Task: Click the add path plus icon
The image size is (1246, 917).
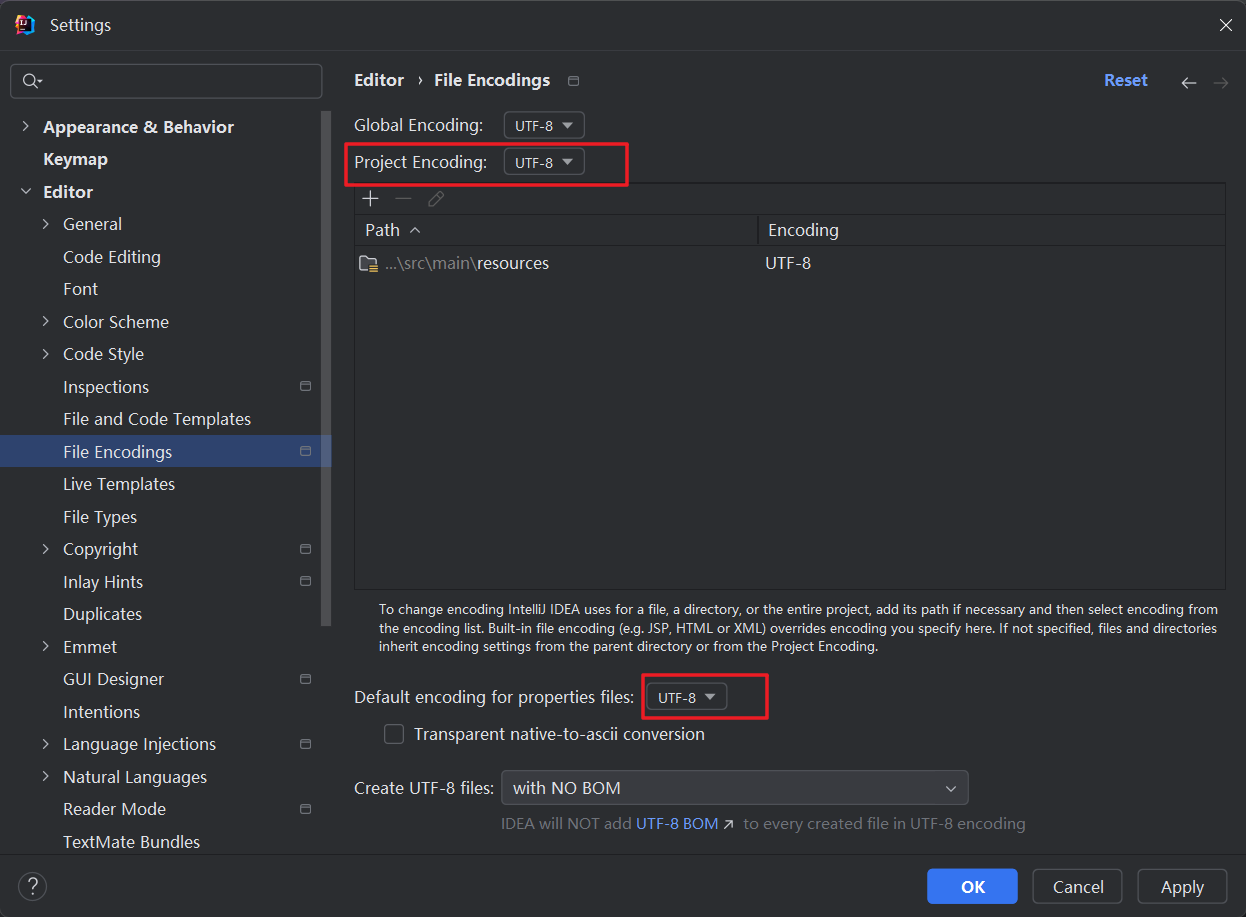Action: [370, 199]
